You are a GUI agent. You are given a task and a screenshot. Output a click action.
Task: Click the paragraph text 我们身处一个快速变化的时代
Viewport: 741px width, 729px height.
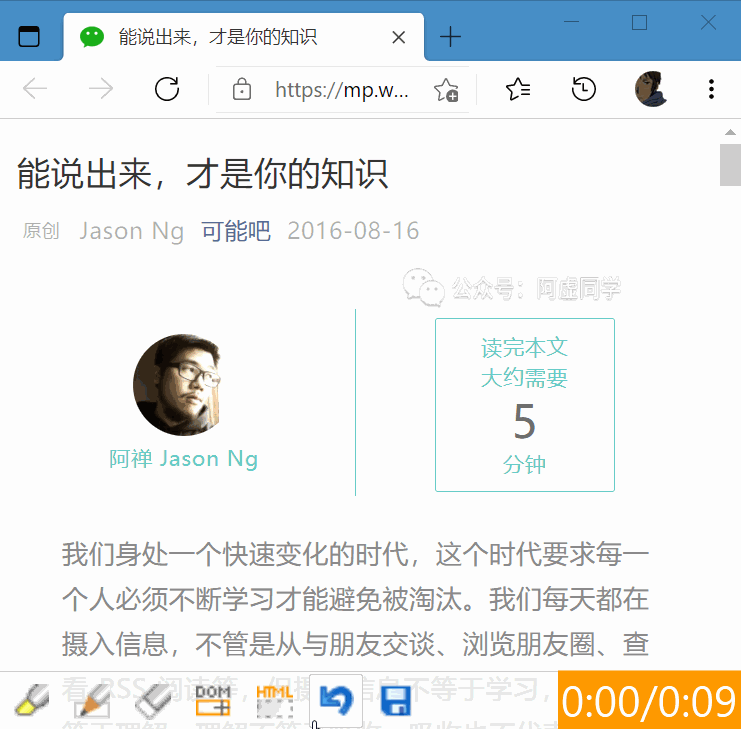(x=235, y=554)
